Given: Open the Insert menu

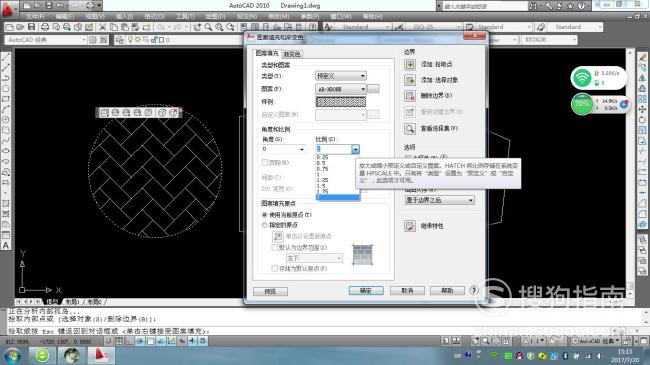Looking at the screenshot, I should click(x=124, y=17).
